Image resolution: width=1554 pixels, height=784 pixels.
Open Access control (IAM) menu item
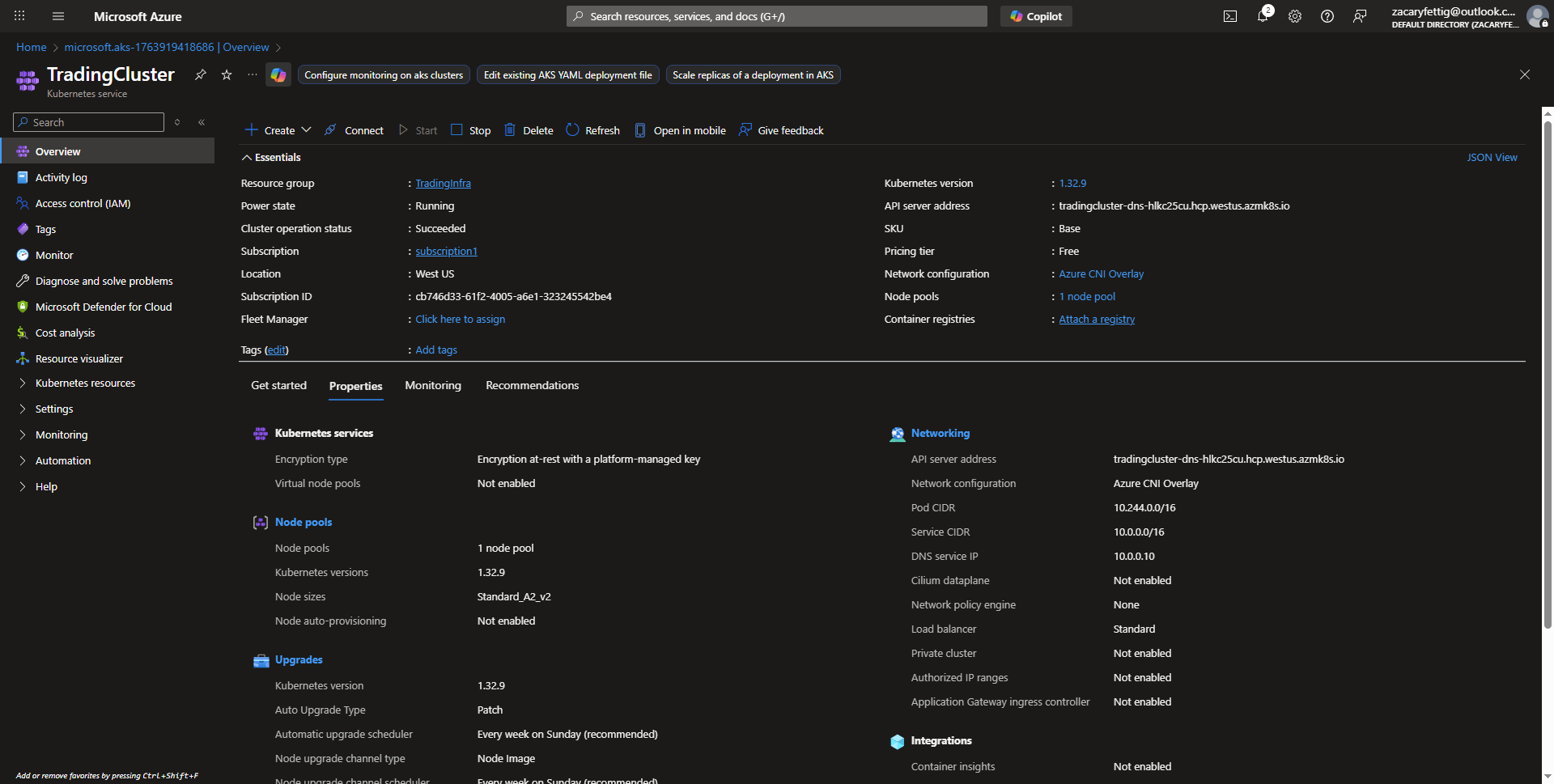coord(83,203)
